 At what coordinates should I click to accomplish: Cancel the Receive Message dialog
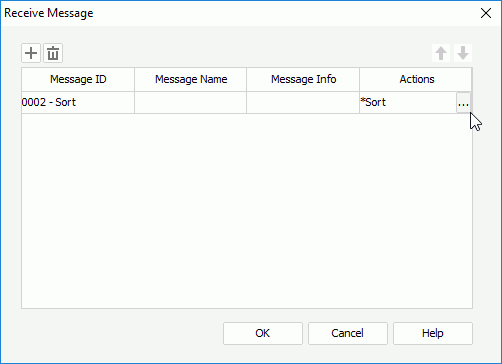348,333
